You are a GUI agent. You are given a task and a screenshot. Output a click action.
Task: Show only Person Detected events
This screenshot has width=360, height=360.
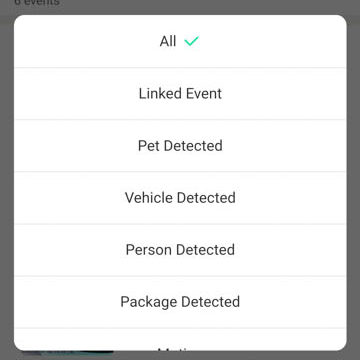click(180, 250)
